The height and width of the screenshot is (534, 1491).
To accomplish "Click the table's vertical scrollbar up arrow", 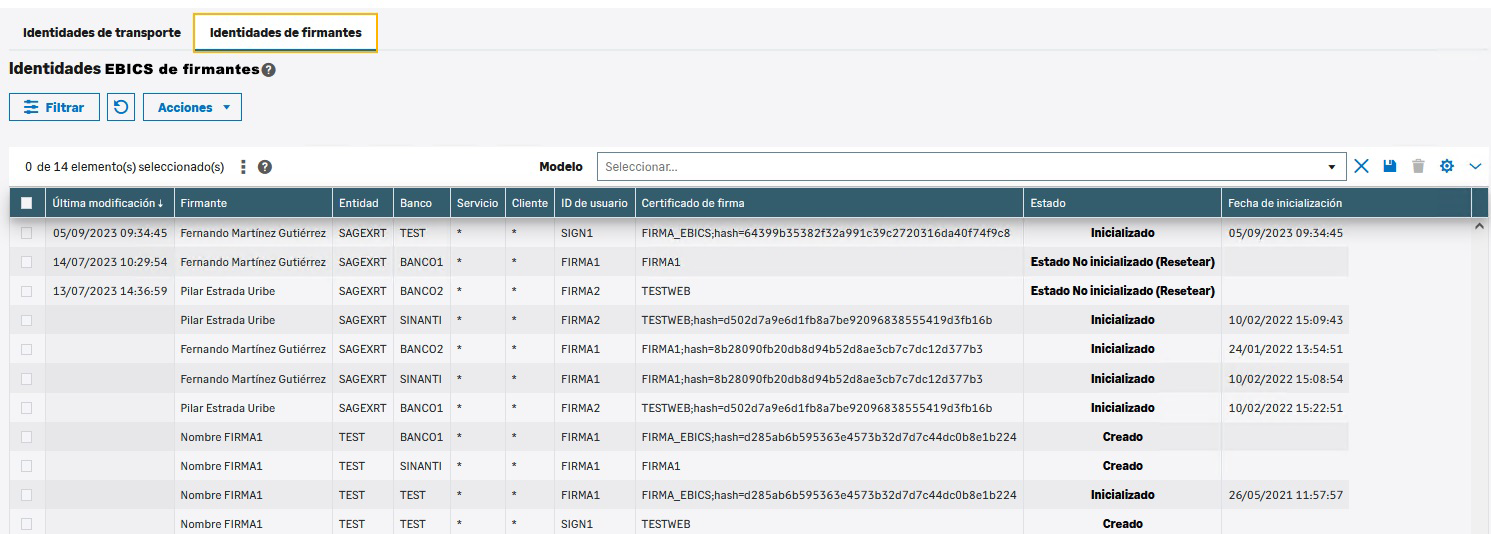I will (1480, 227).
